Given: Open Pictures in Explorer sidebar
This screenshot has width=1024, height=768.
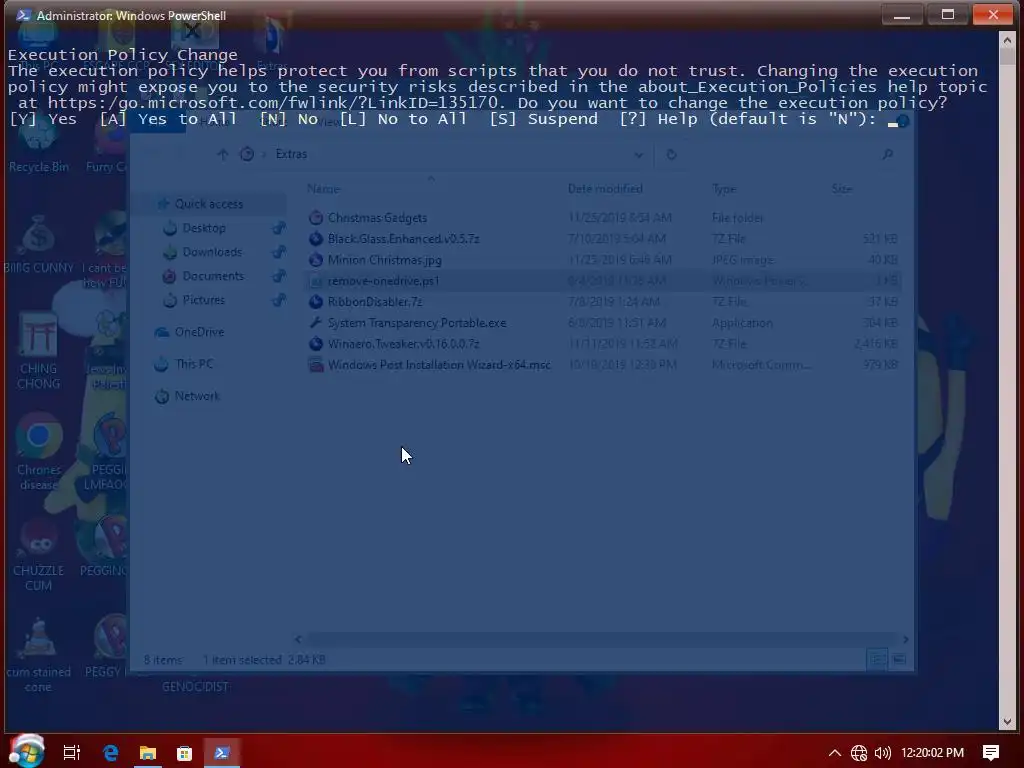Looking at the screenshot, I should (x=203, y=300).
